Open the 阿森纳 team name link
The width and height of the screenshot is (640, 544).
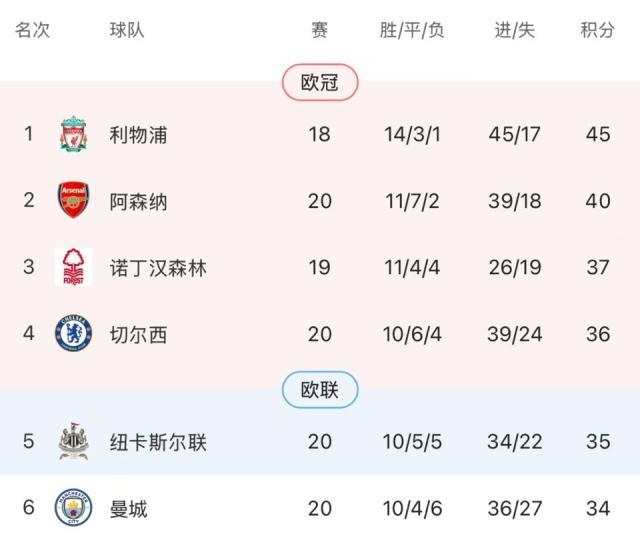click(x=138, y=201)
